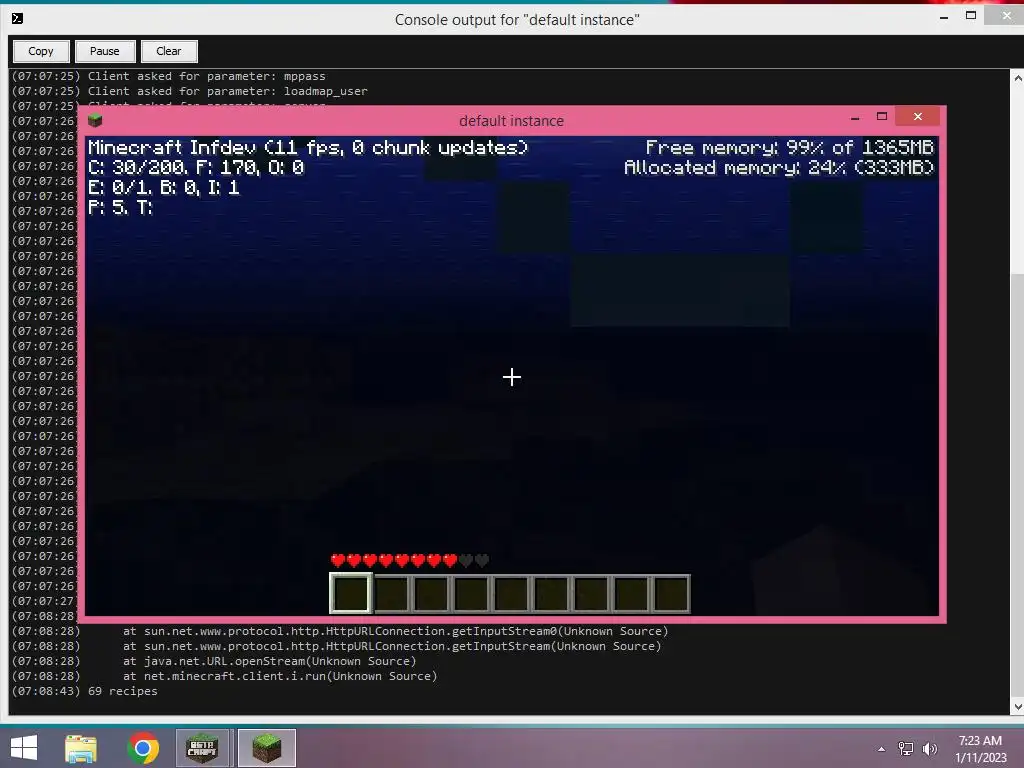The height and width of the screenshot is (768, 1024).
Task: Maximize the default instance window
Action: pyautogui.click(x=882, y=116)
